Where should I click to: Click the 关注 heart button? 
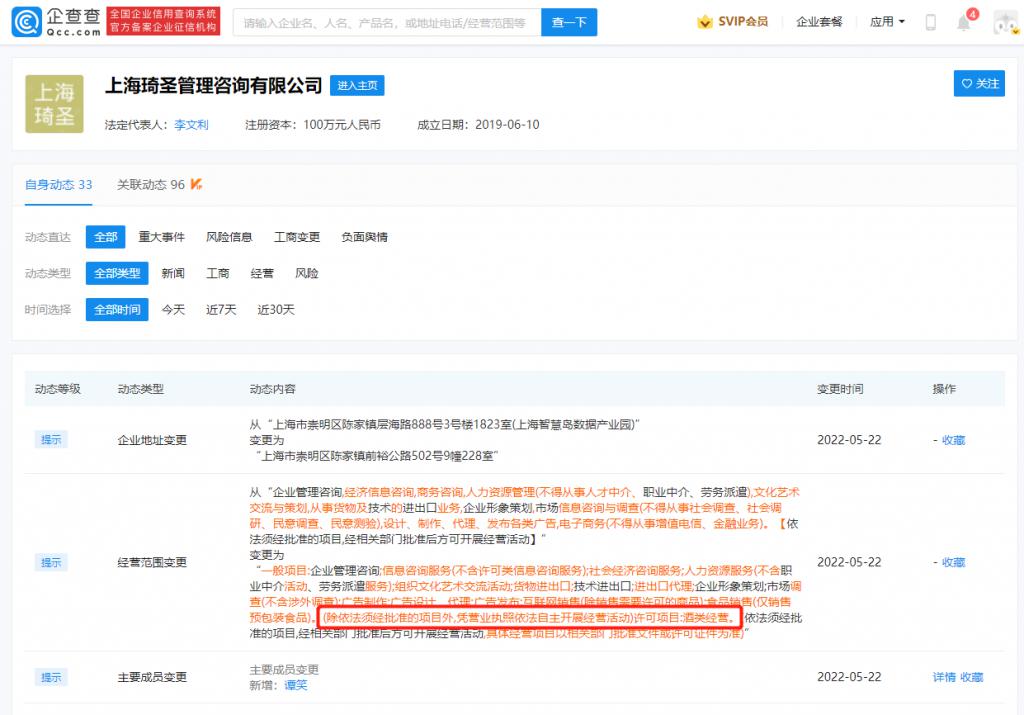979,84
